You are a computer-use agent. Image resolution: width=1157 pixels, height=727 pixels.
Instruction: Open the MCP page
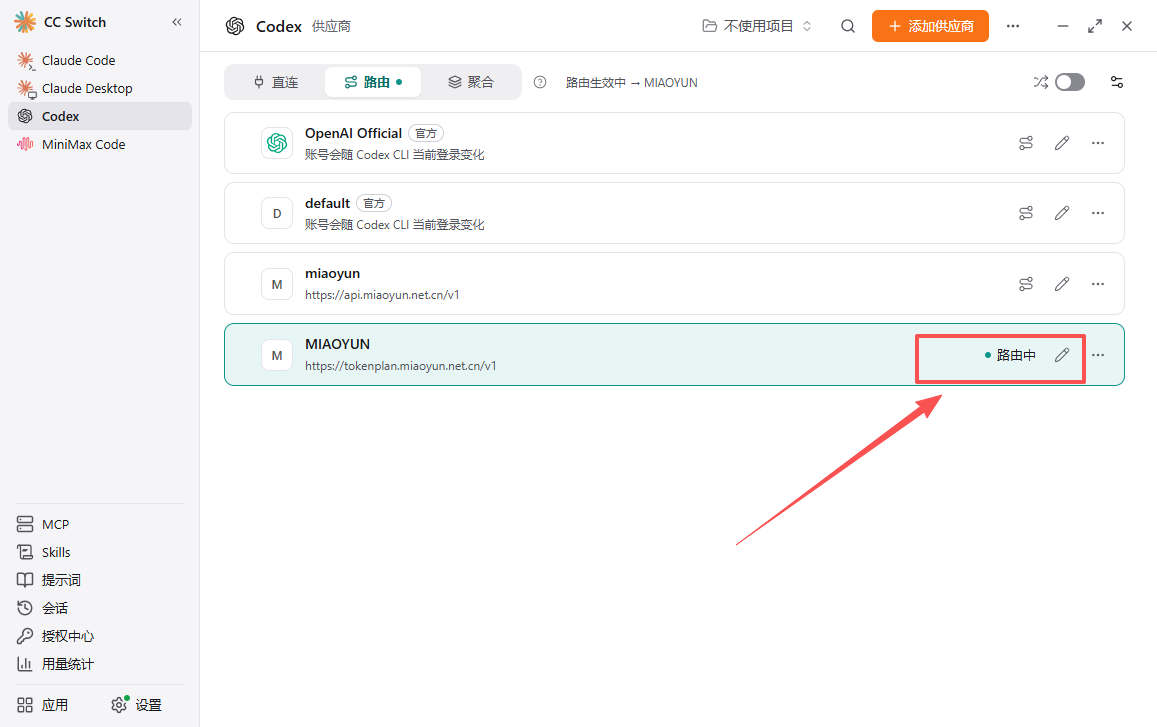pos(43,524)
